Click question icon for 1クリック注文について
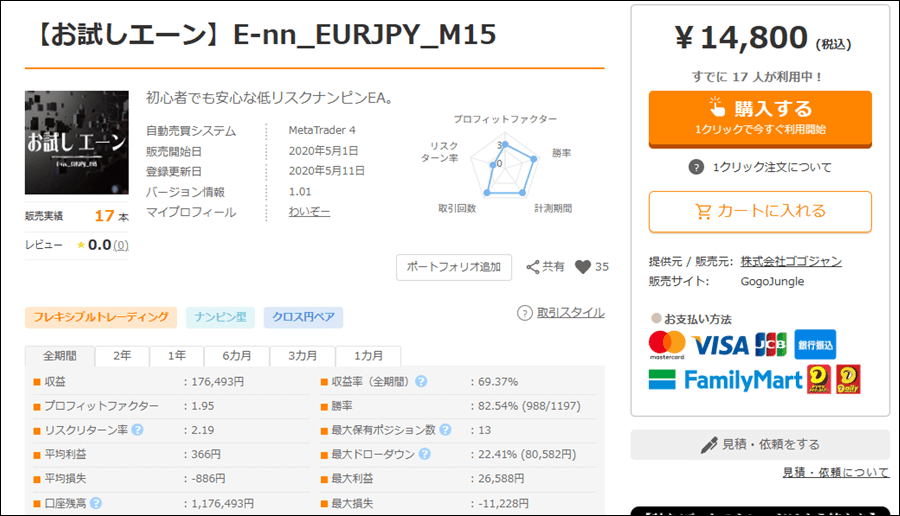 (x=696, y=168)
